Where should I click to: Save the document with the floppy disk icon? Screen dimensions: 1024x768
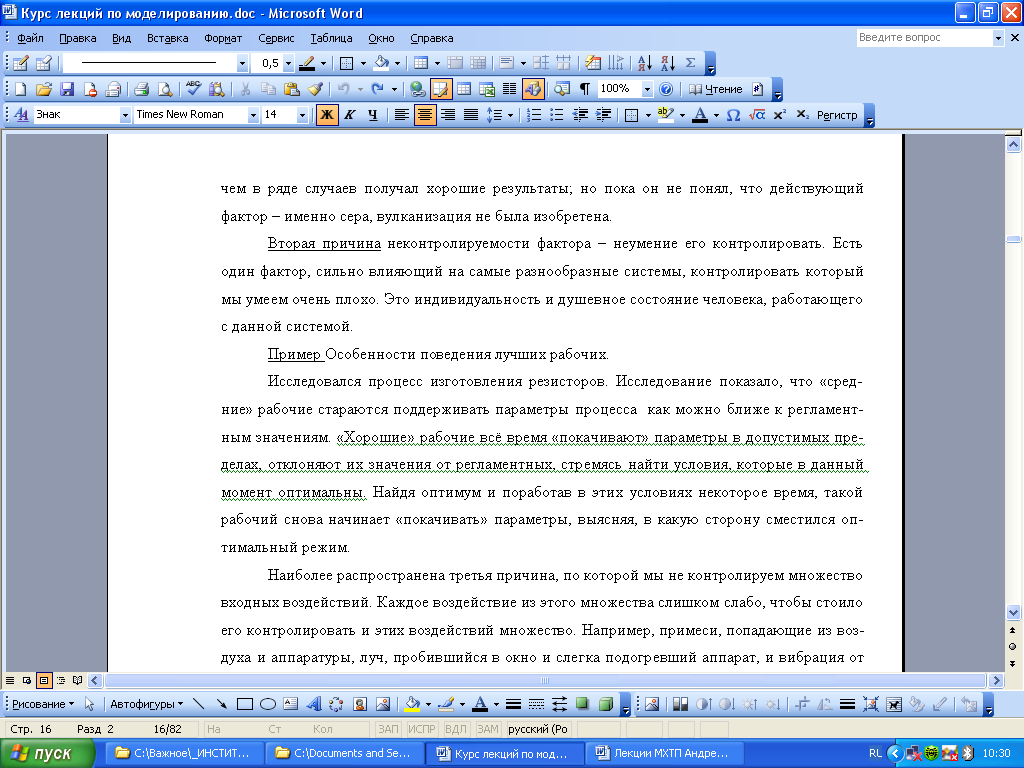[67, 89]
